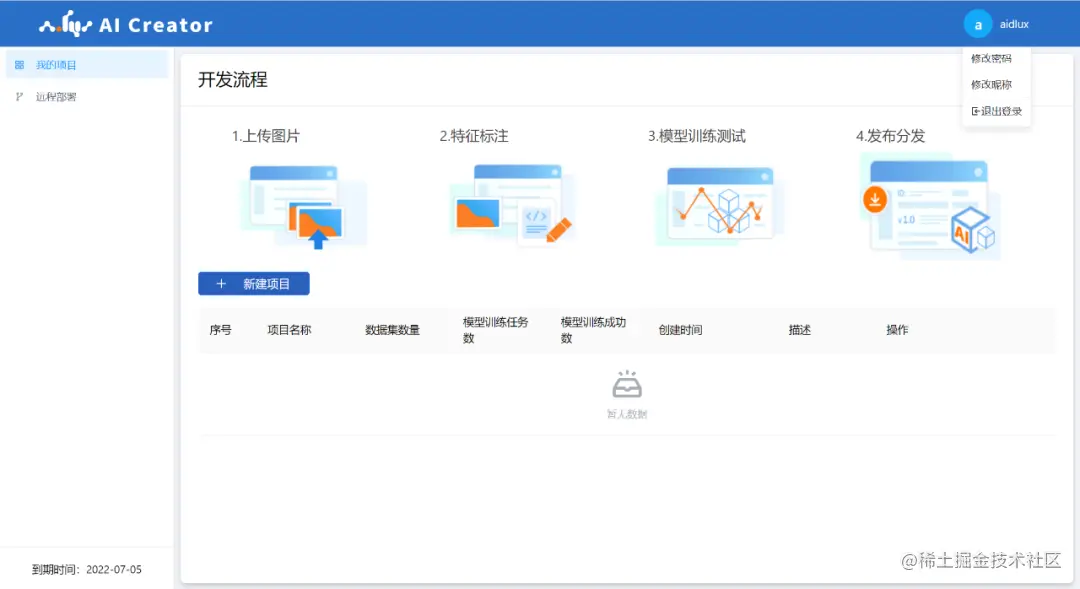Click the 4.发布分发 publish illustration
The height and width of the screenshot is (589, 1080).
(930, 204)
